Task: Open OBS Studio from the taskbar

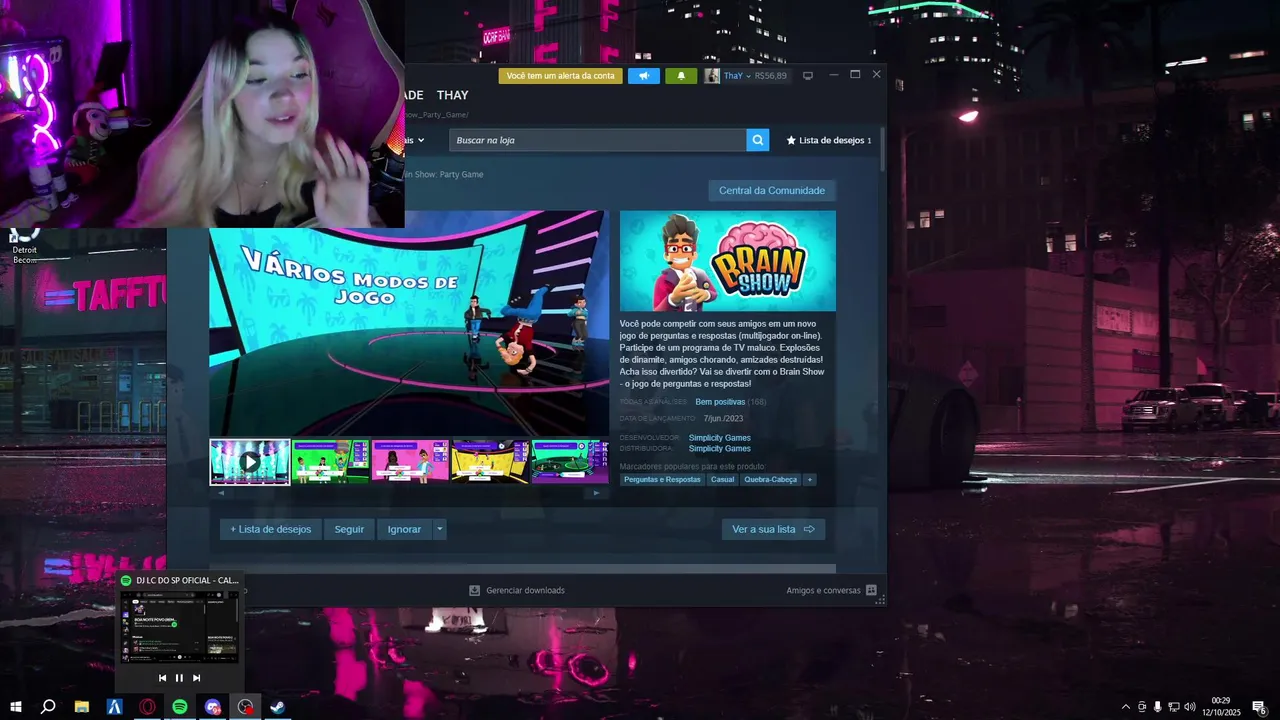Action: point(246,707)
